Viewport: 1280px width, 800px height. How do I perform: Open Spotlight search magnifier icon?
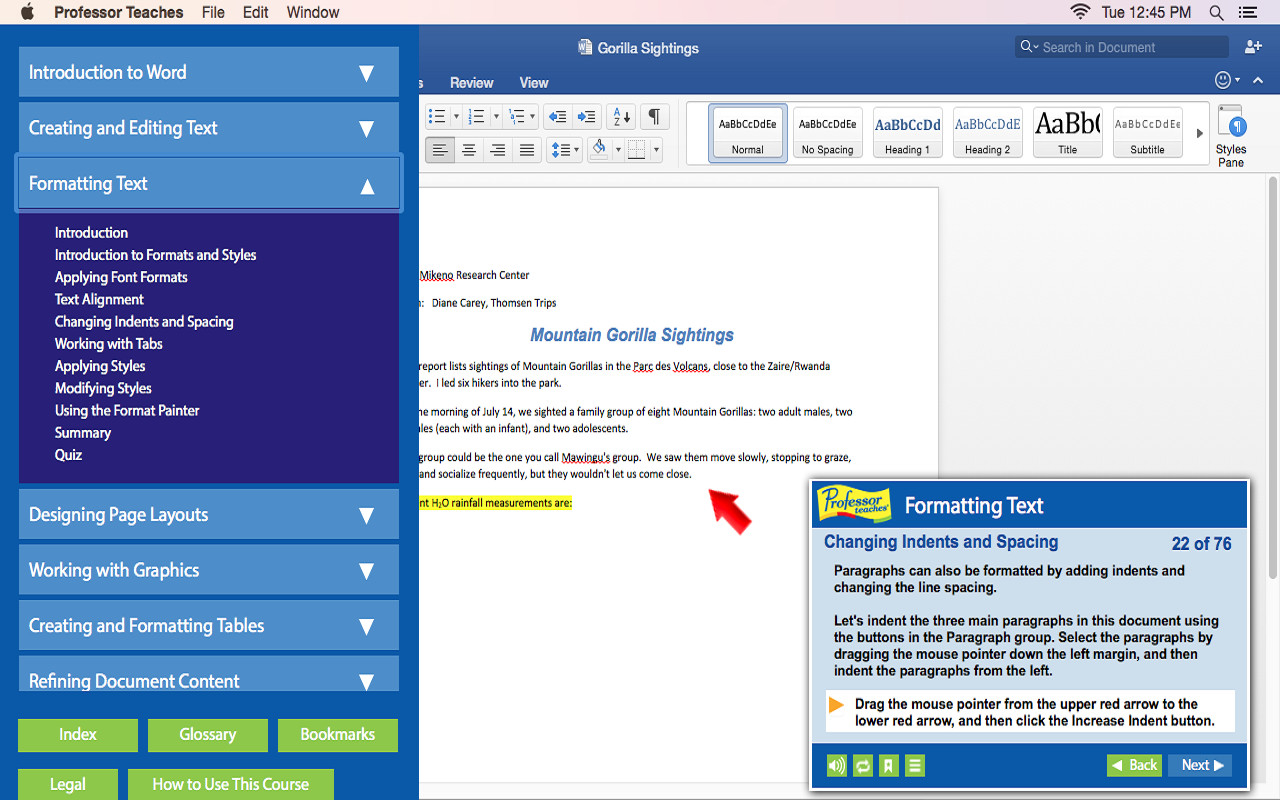click(1216, 12)
